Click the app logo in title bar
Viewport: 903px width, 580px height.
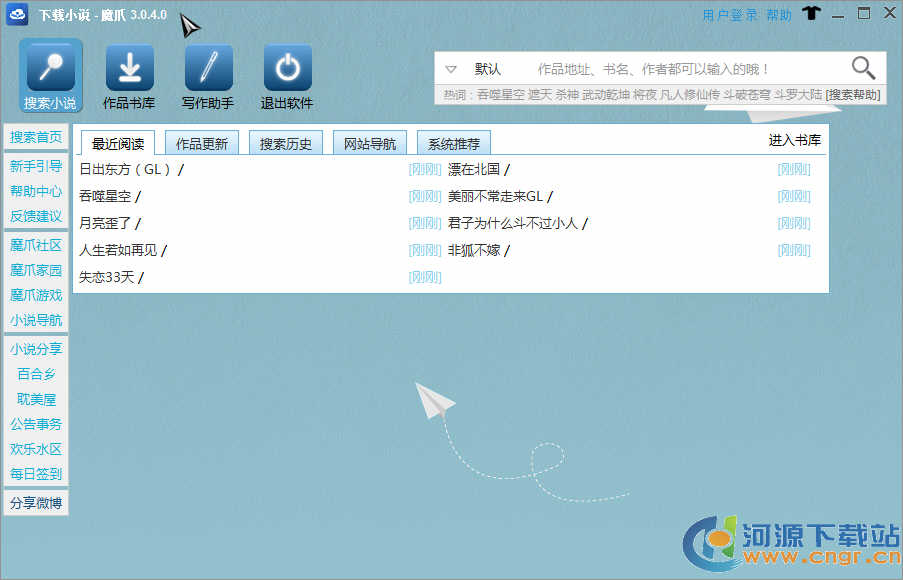pyautogui.click(x=17, y=14)
